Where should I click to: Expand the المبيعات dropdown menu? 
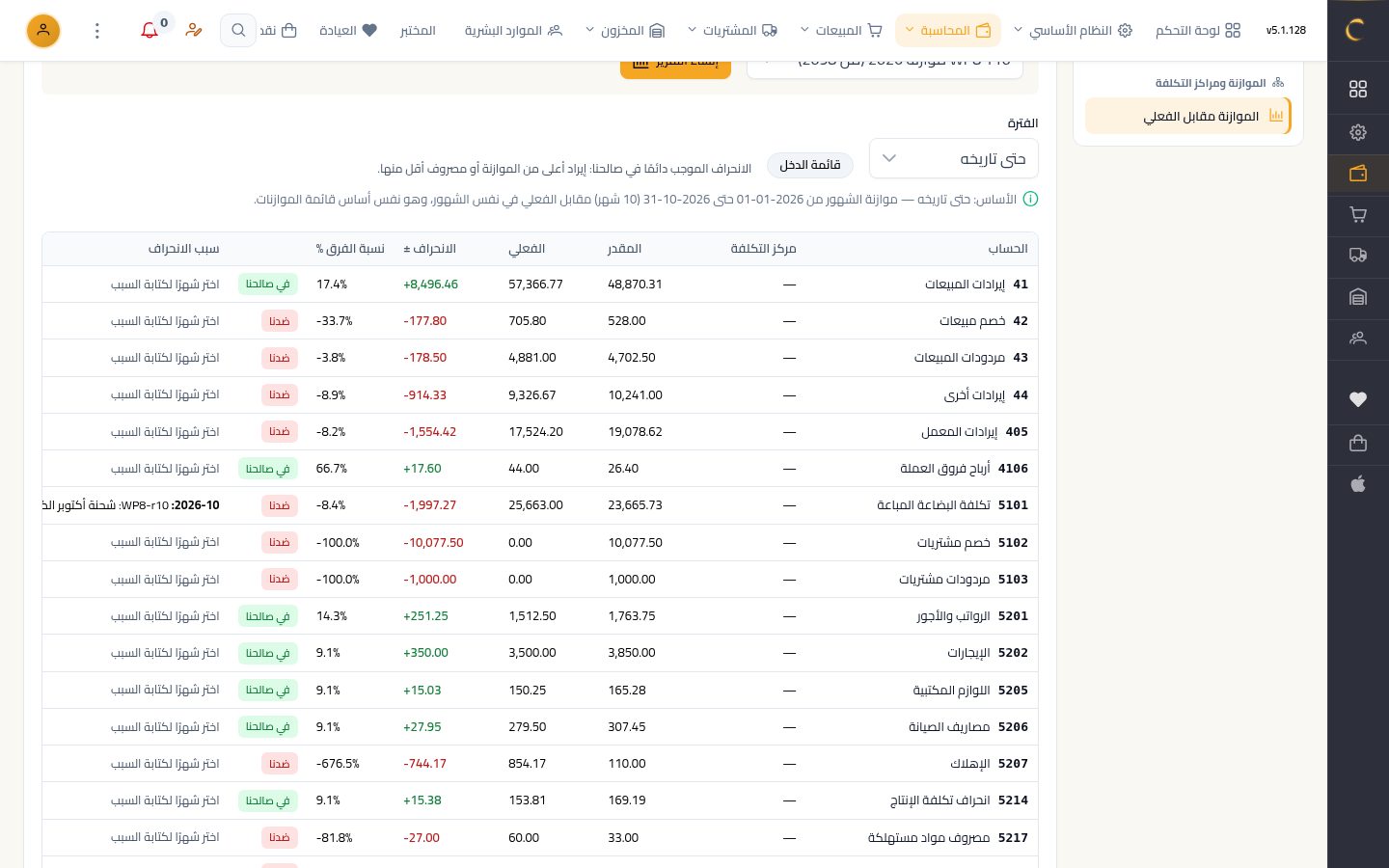pos(841,31)
